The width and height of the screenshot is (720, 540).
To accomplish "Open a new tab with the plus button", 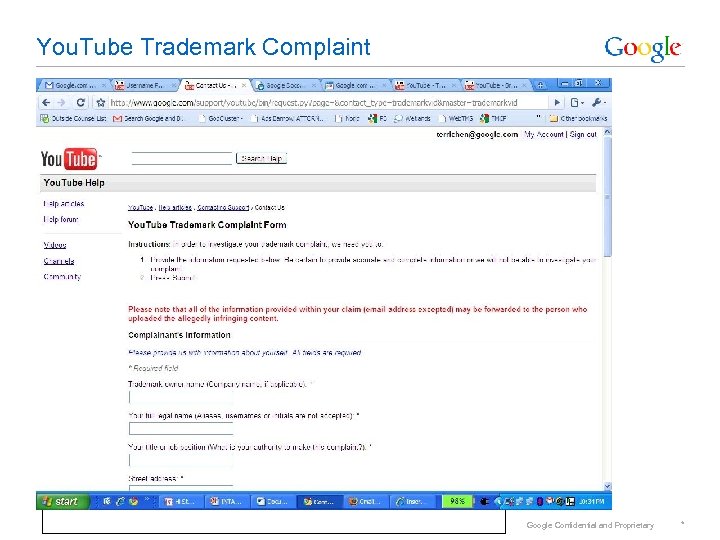I will tap(540, 85).
